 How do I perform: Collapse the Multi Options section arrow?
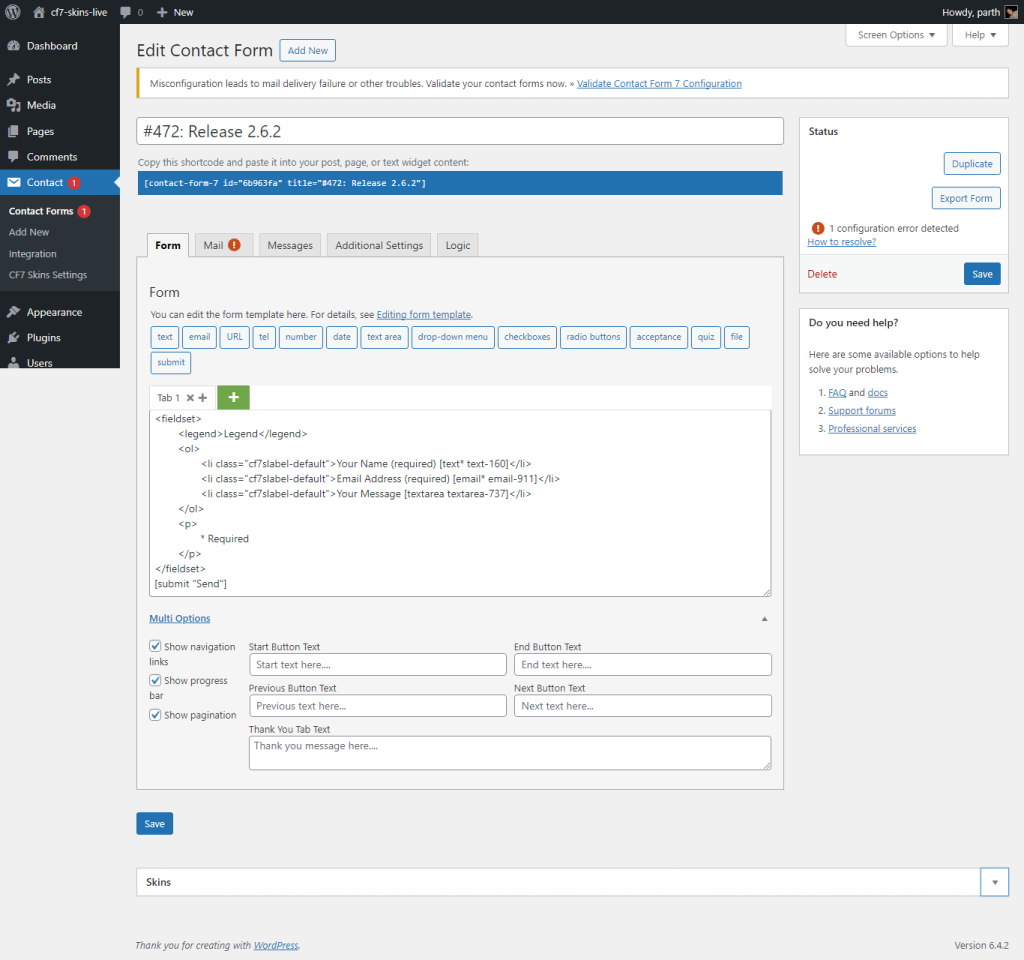click(764, 619)
